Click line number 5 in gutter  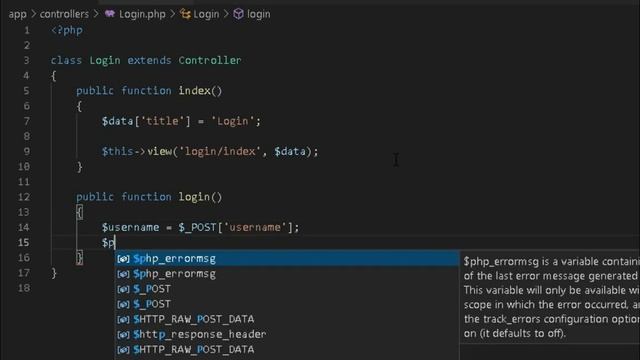click(x=27, y=91)
